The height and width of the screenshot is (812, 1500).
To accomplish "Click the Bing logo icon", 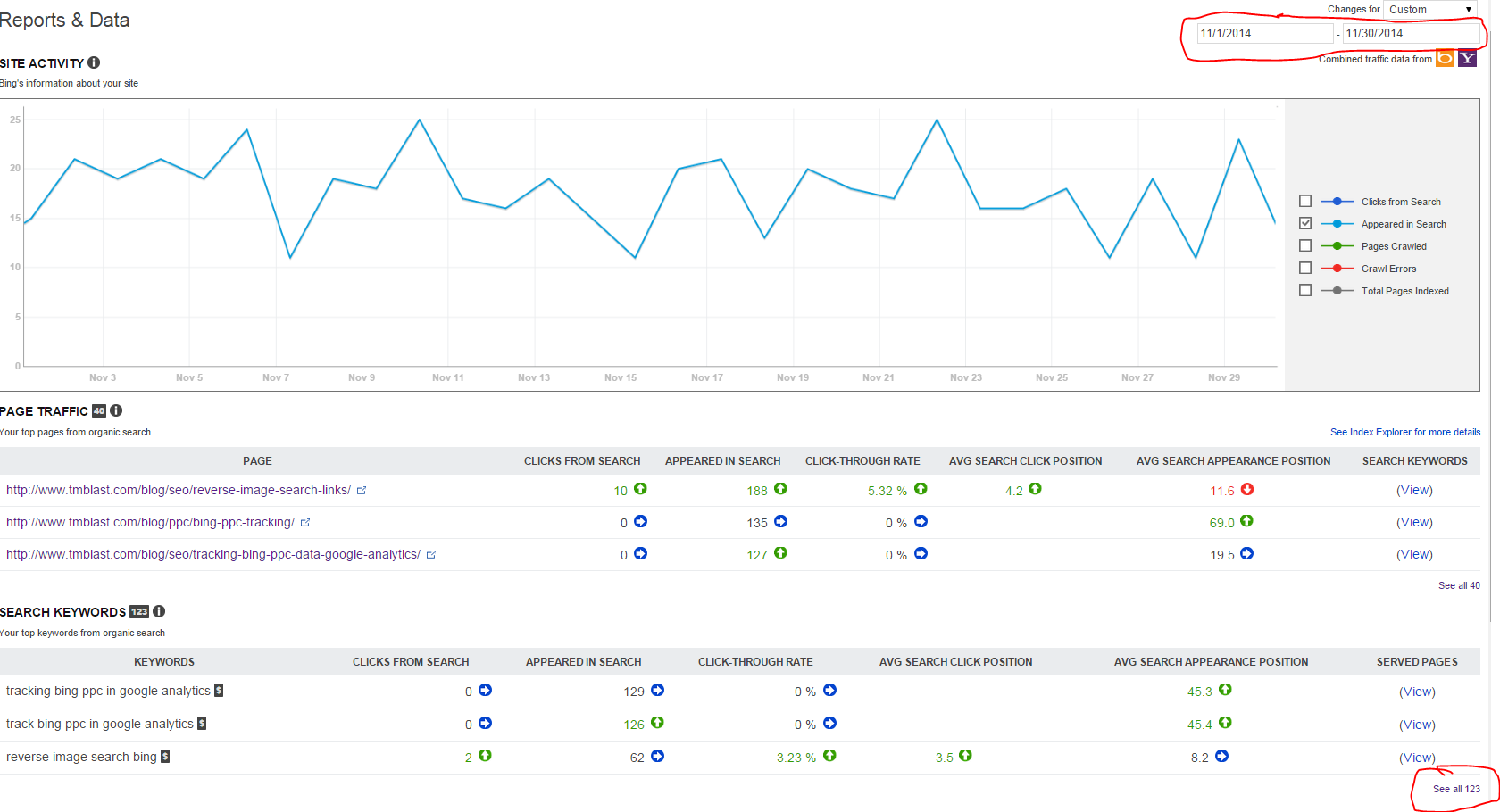I will pos(1445,58).
